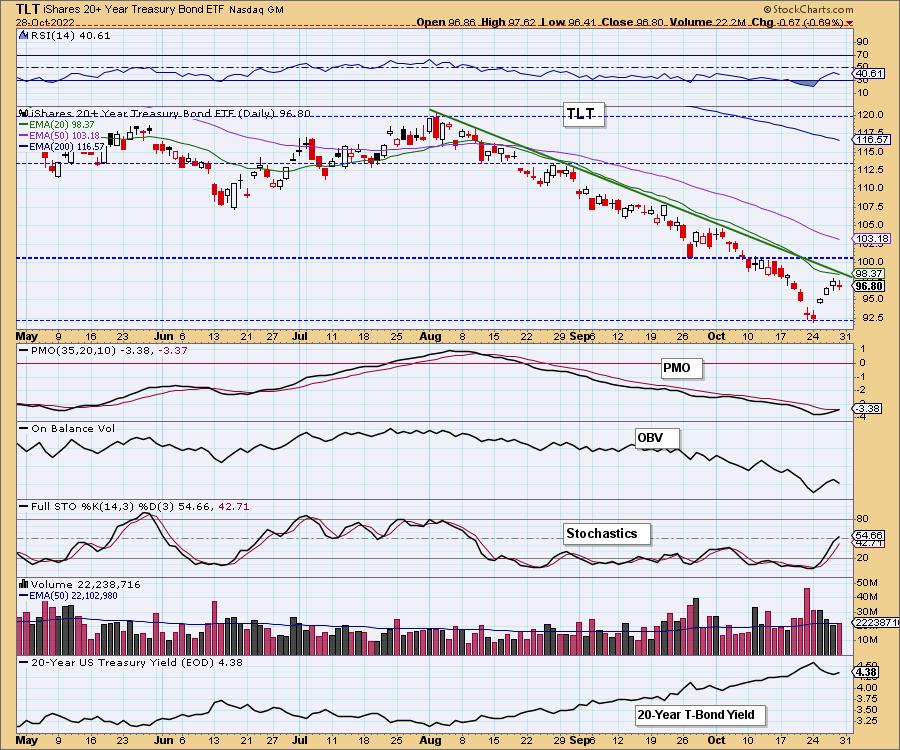Click the PMO annotation box
The image size is (900, 750).
click(x=680, y=368)
